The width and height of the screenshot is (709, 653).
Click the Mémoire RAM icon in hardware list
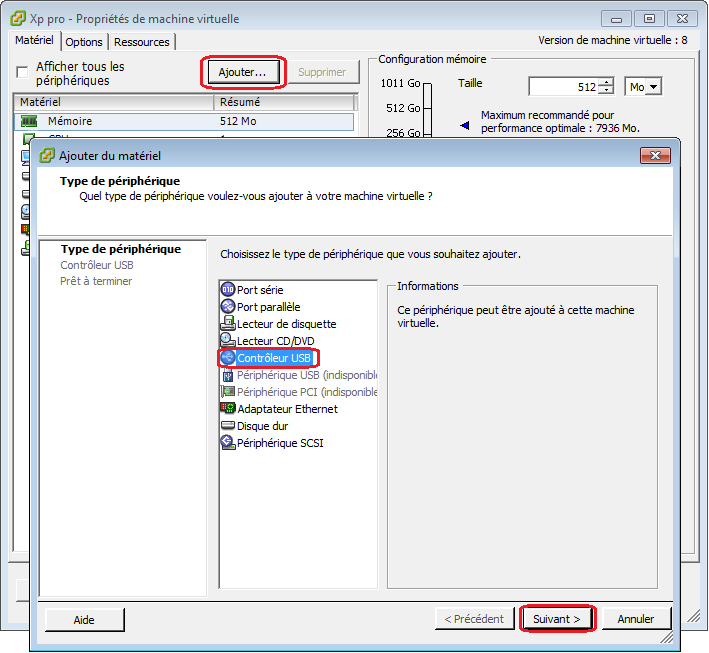29,121
